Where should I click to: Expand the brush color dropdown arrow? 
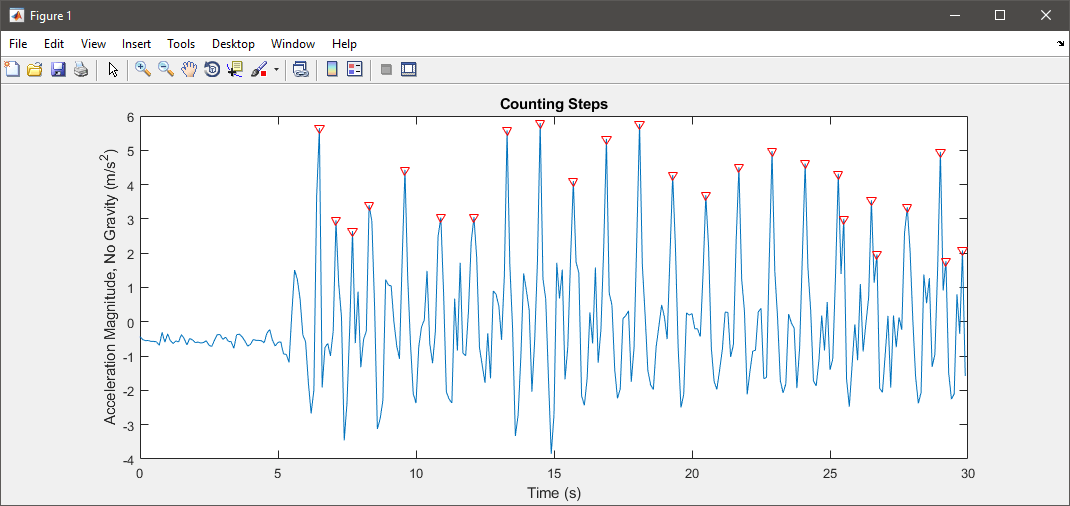pyautogui.click(x=276, y=70)
